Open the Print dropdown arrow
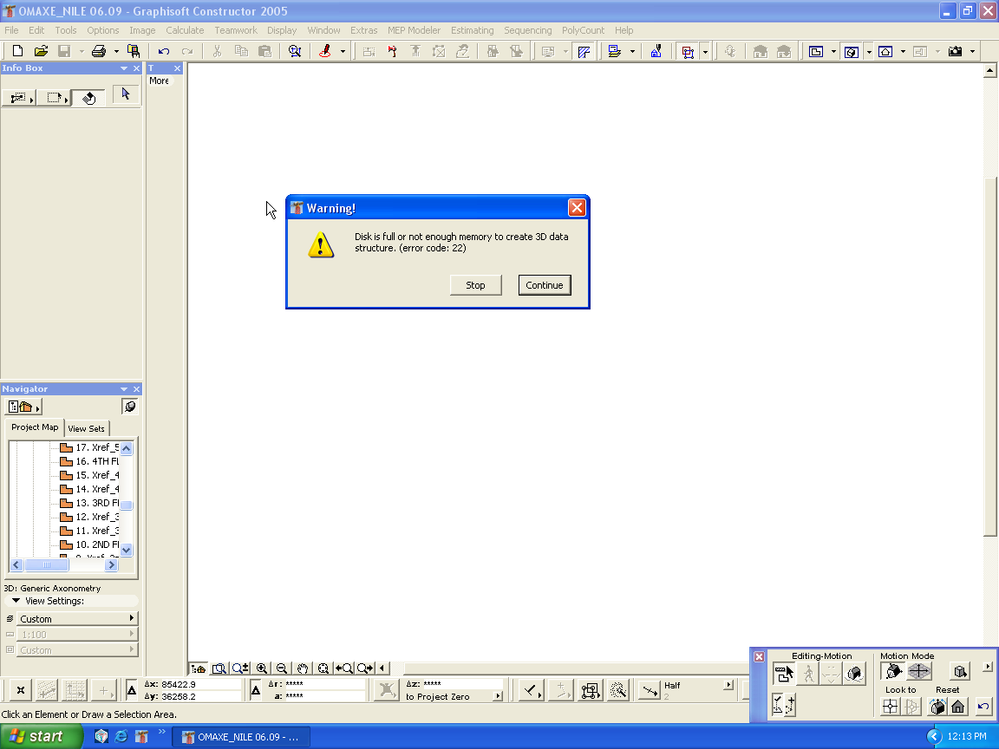This screenshot has height=749, width=999. (x=116, y=52)
